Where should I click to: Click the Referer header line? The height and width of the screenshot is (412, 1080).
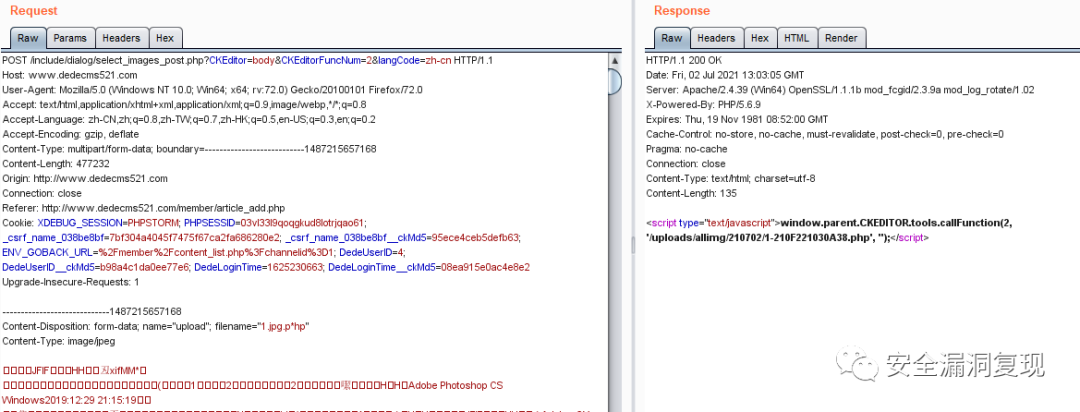click(143, 208)
